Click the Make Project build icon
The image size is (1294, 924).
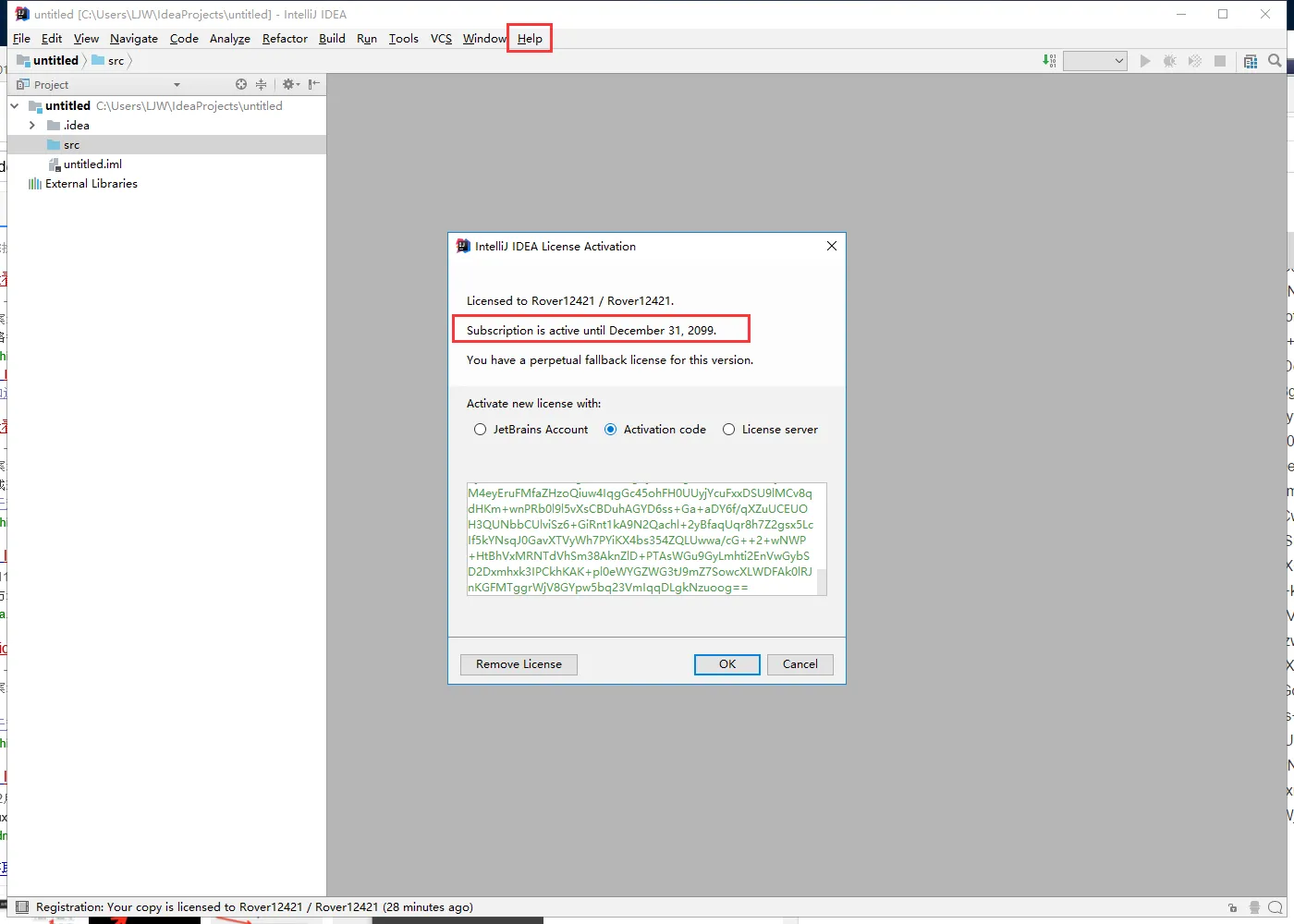[1049, 61]
